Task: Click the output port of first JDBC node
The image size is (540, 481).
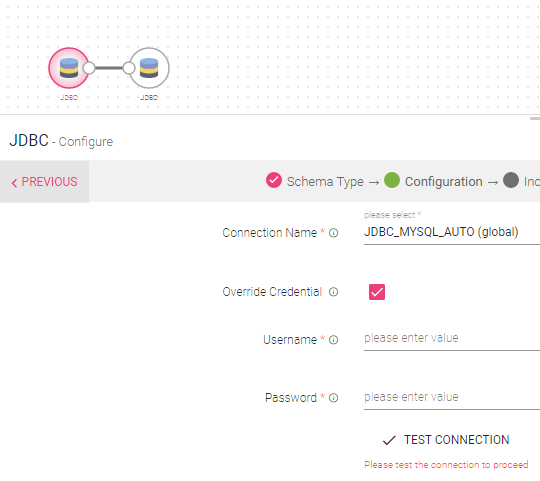Action: (89, 68)
